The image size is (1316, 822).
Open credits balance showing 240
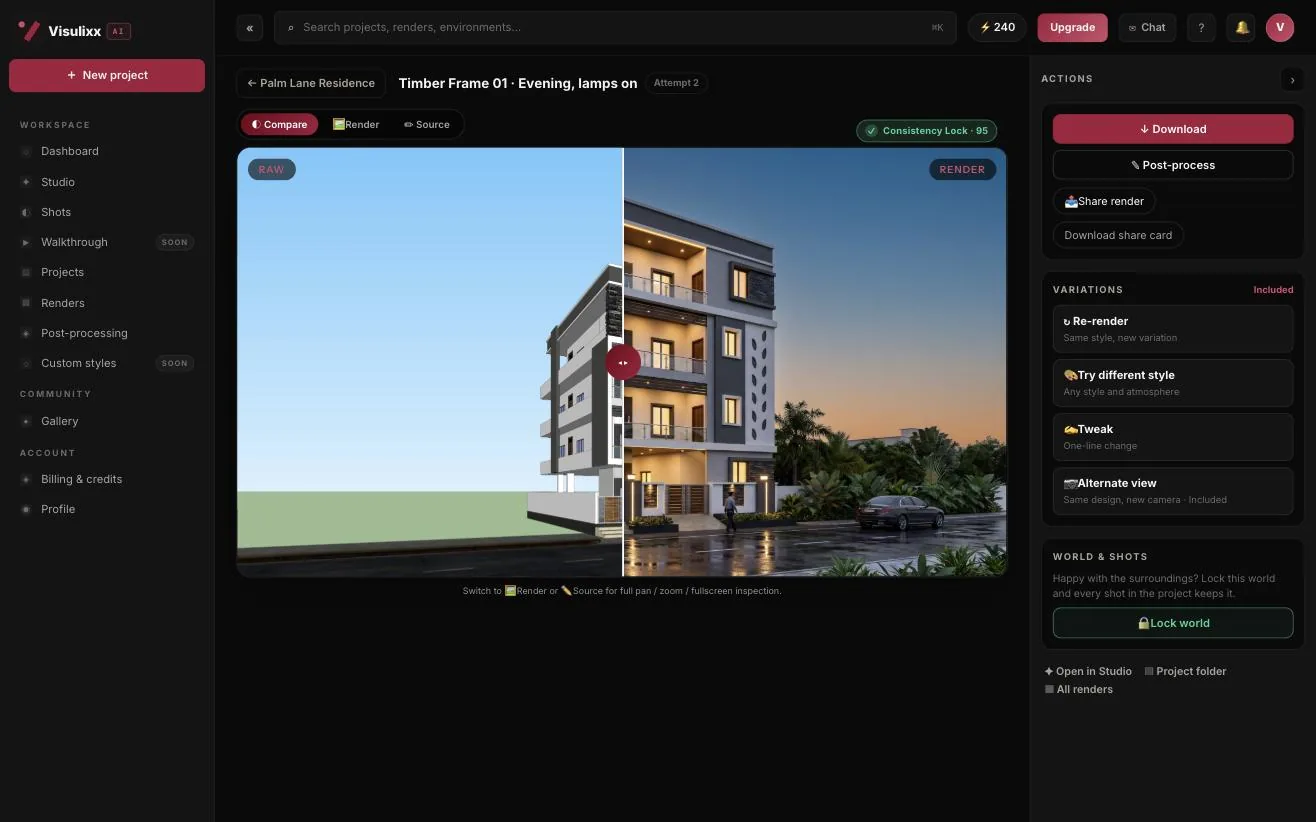click(x=997, y=28)
